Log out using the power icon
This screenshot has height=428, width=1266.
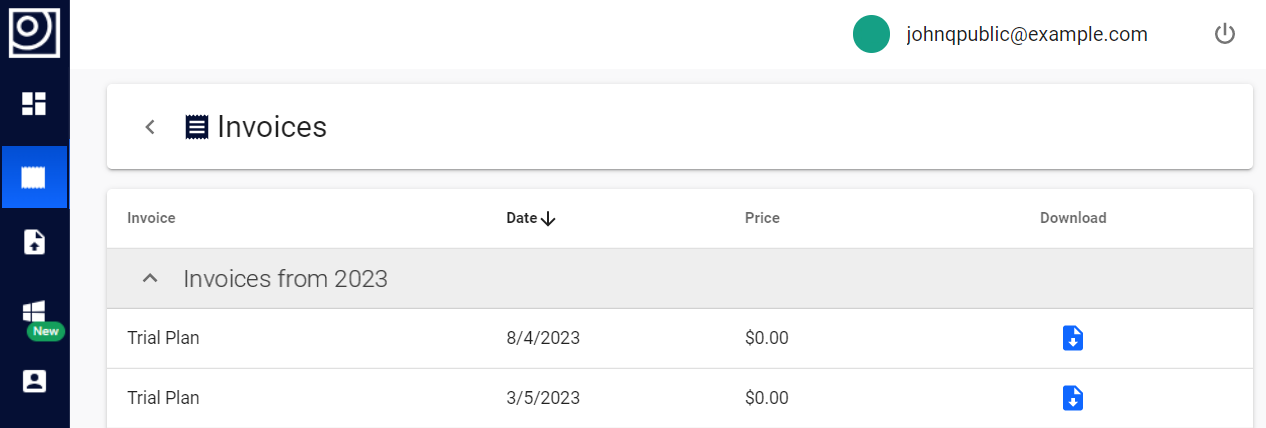(x=1225, y=34)
